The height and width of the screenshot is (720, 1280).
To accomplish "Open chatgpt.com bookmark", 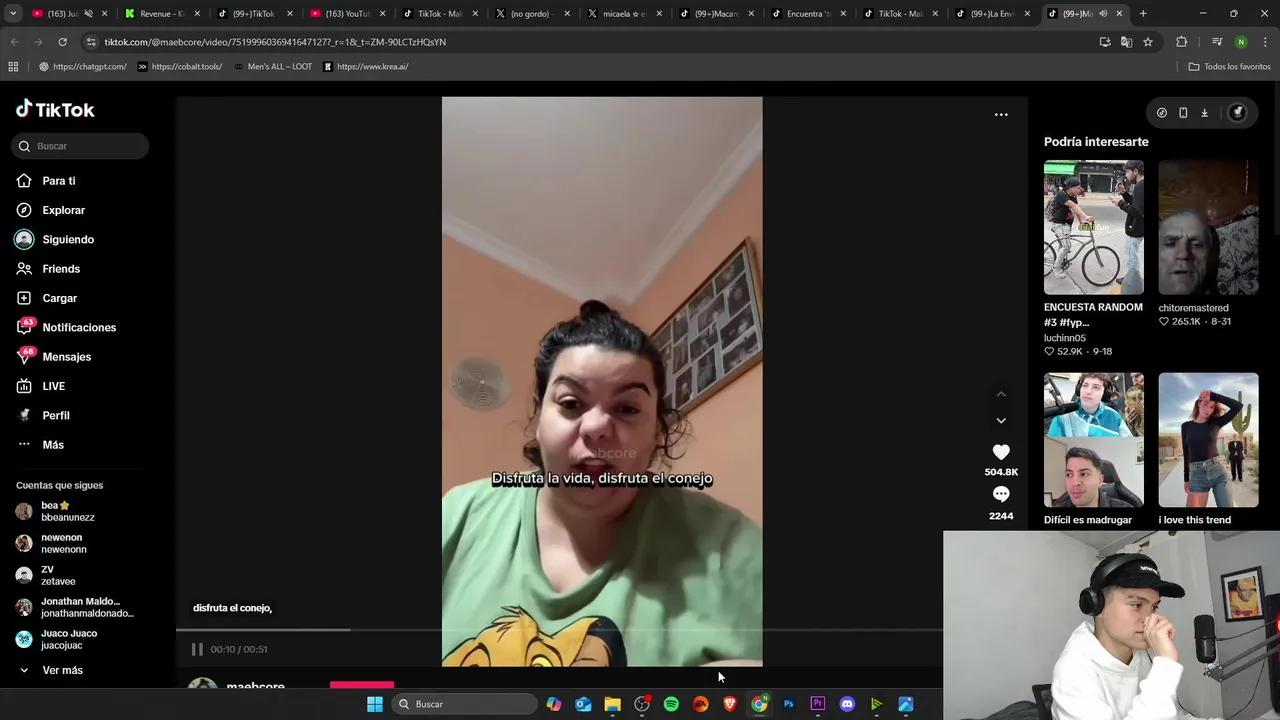I will click(x=82, y=67).
